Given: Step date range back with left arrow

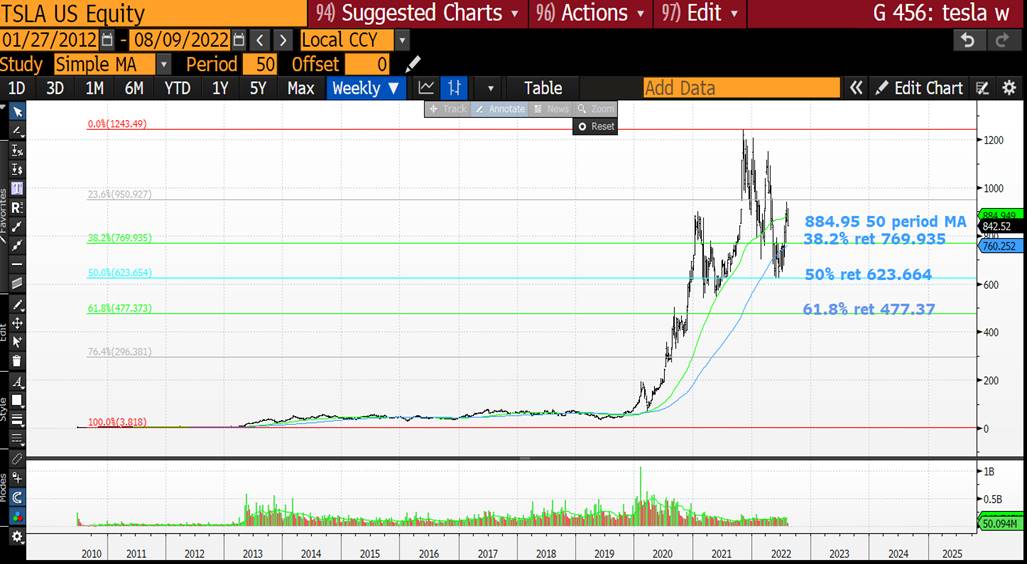Looking at the screenshot, I should pyautogui.click(x=259, y=41).
